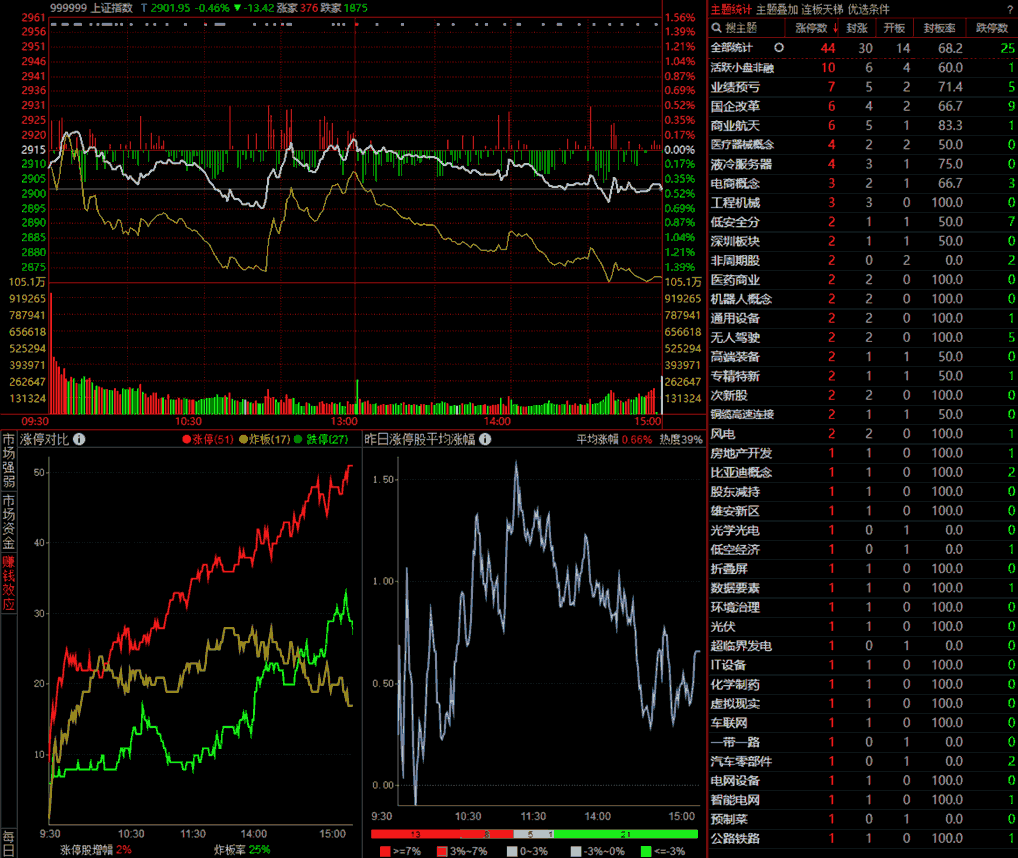Select the 医疗器械概念 theme row
This screenshot has width=1018, height=858.
pyautogui.click(x=863, y=145)
